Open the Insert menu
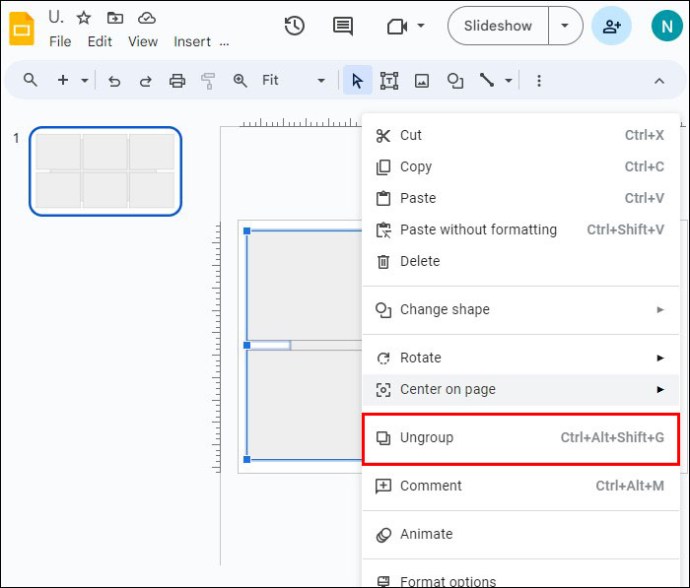This screenshot has height=588, width=690. point(192,42)
